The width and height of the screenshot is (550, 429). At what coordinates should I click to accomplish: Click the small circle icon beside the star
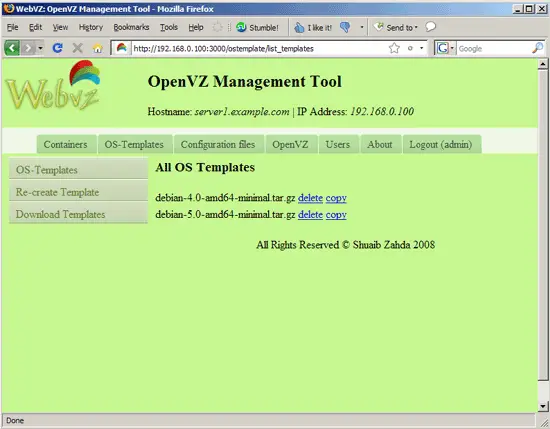point(410,48)
